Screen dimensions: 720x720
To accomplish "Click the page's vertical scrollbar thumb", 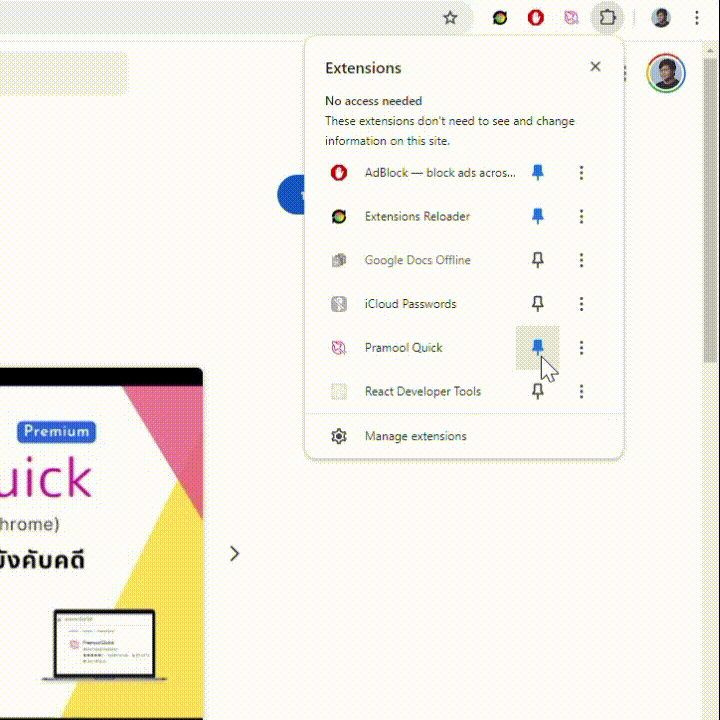I will 710,209.
